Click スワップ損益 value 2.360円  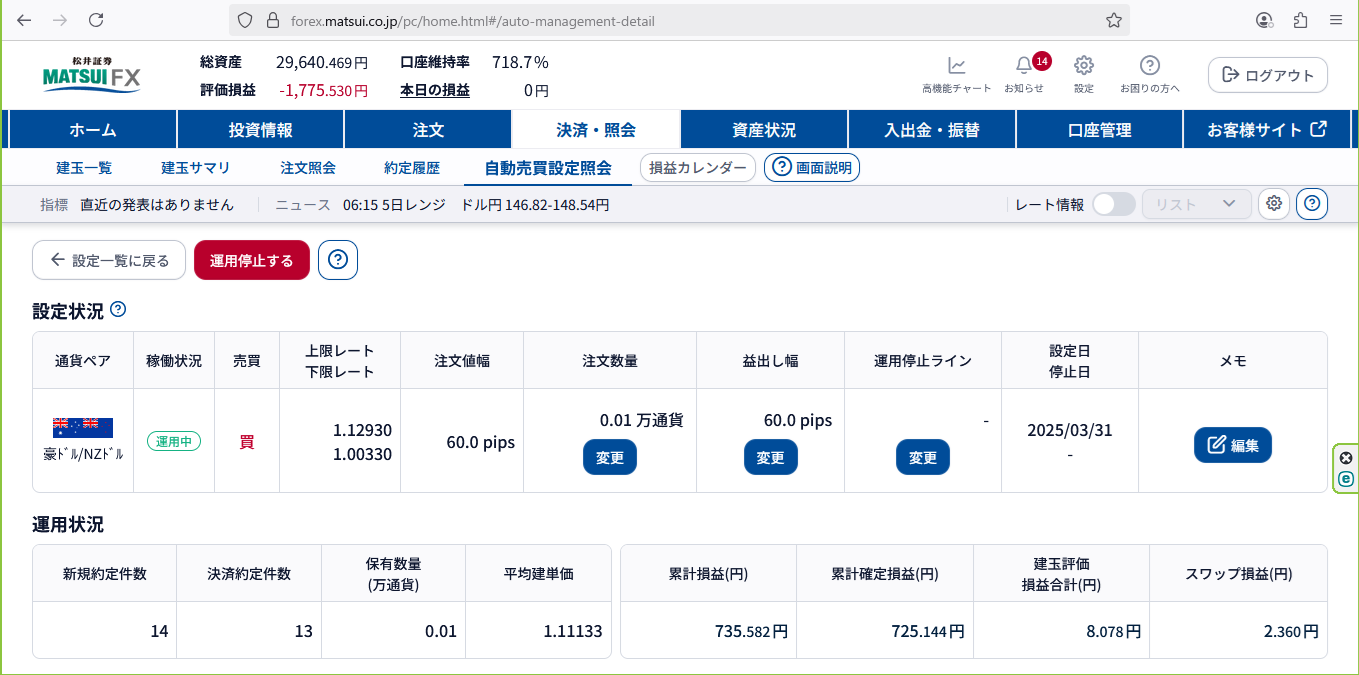click(1290, 632)
